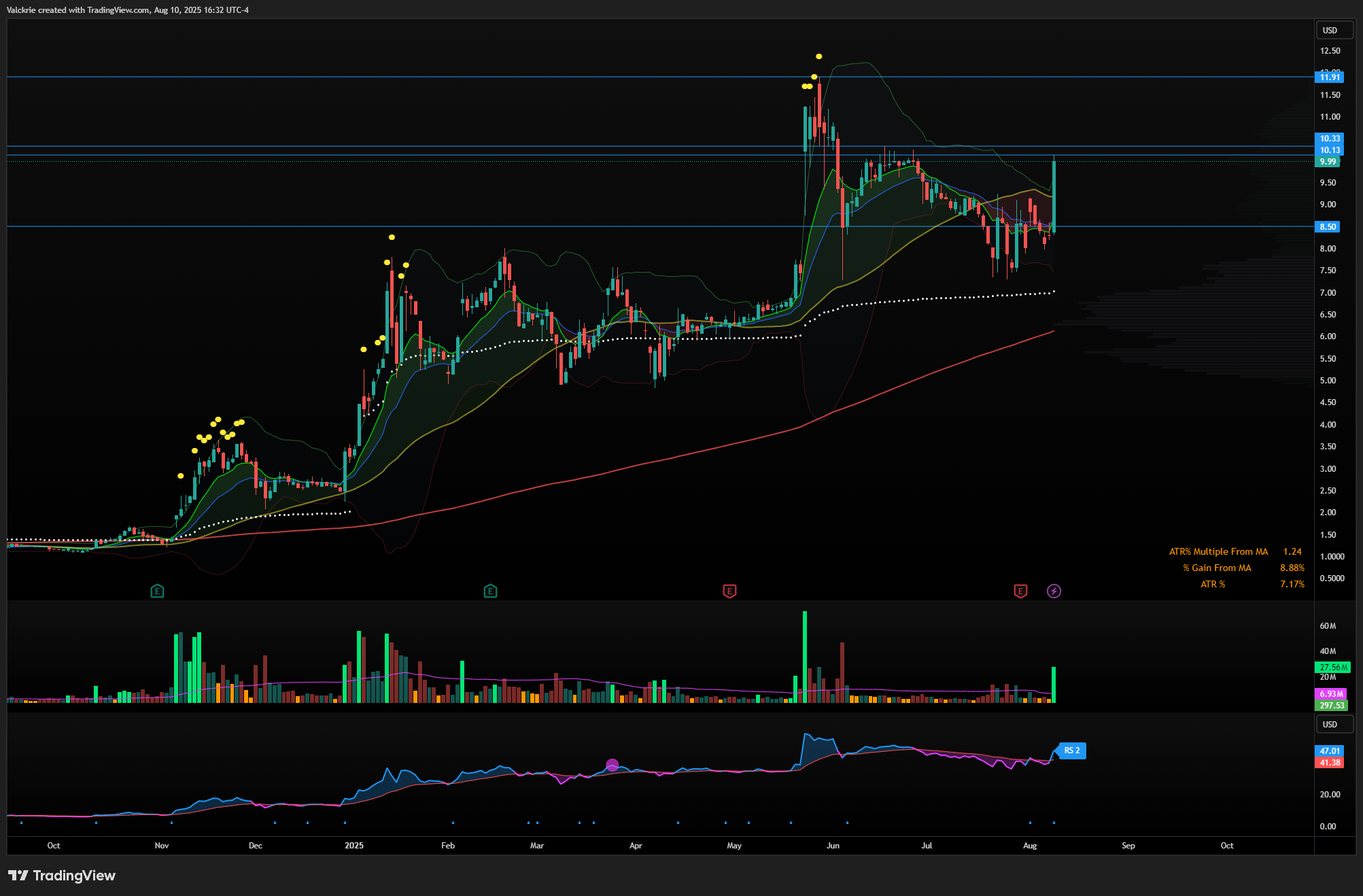Image resolution: width=1363 pixels, height=896 pixels.
Task: Click the blue 47.01 RS axis label
Action: tap(1329, 751)
